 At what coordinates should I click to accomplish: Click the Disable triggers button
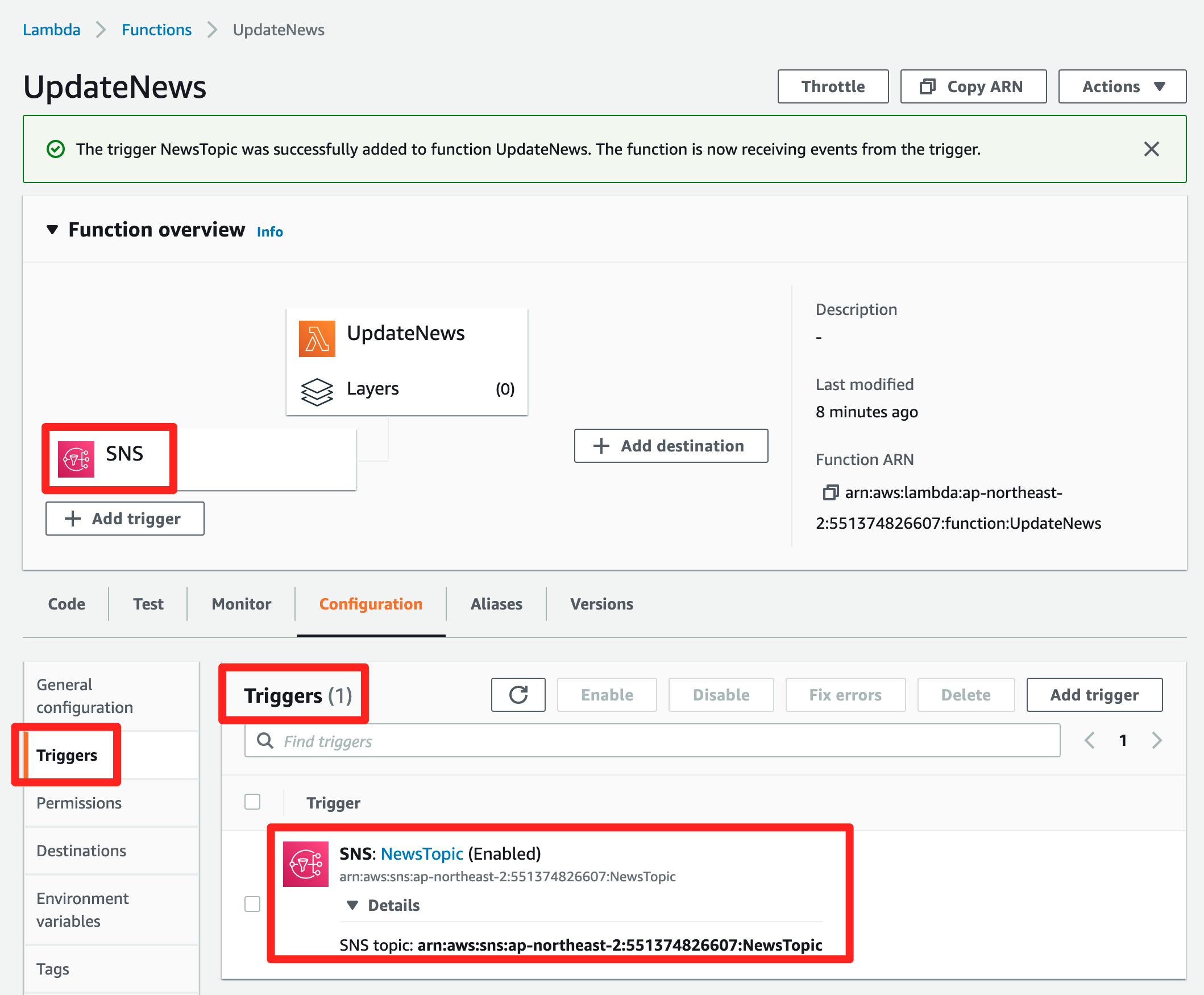721,695
